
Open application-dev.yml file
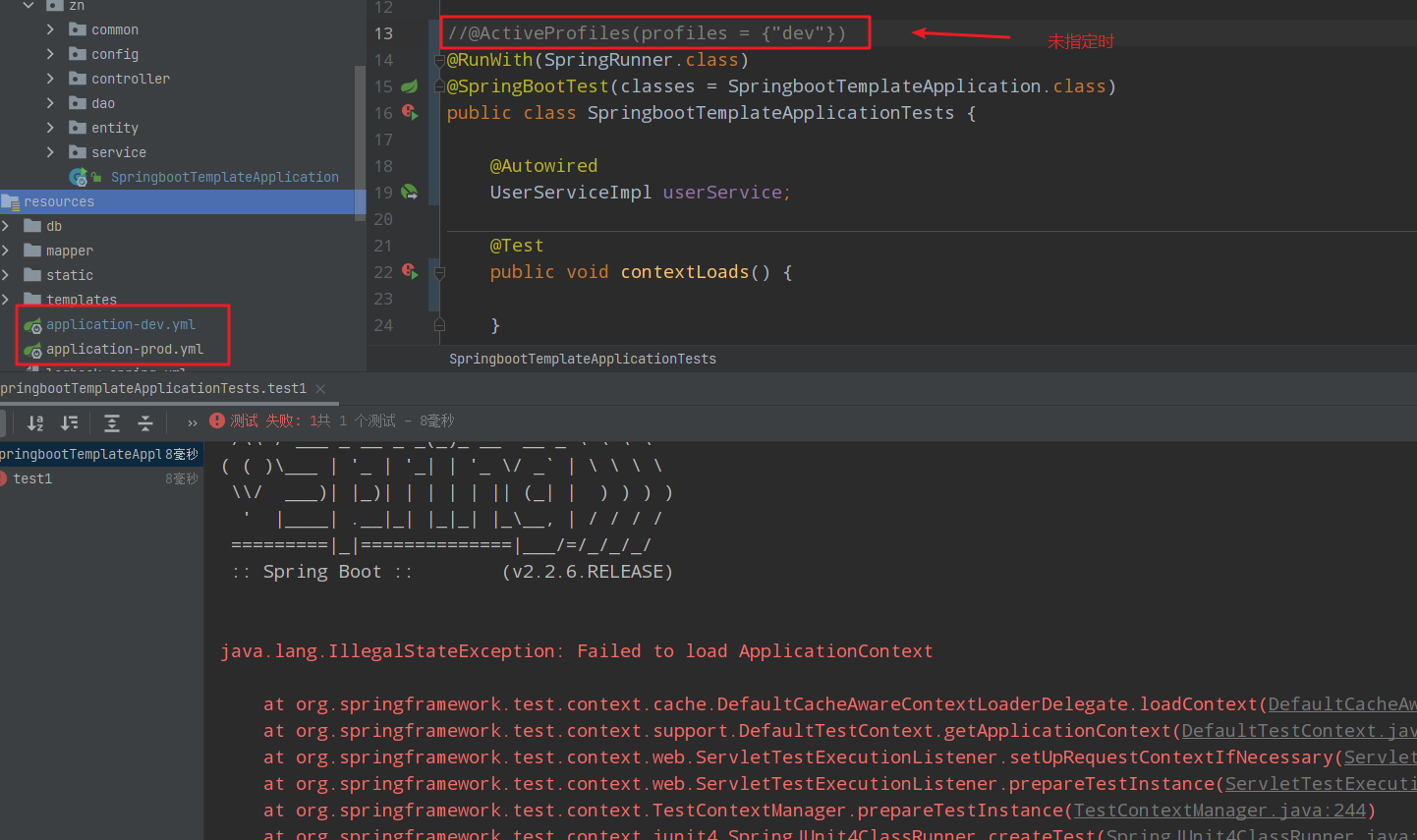(121, 325)
